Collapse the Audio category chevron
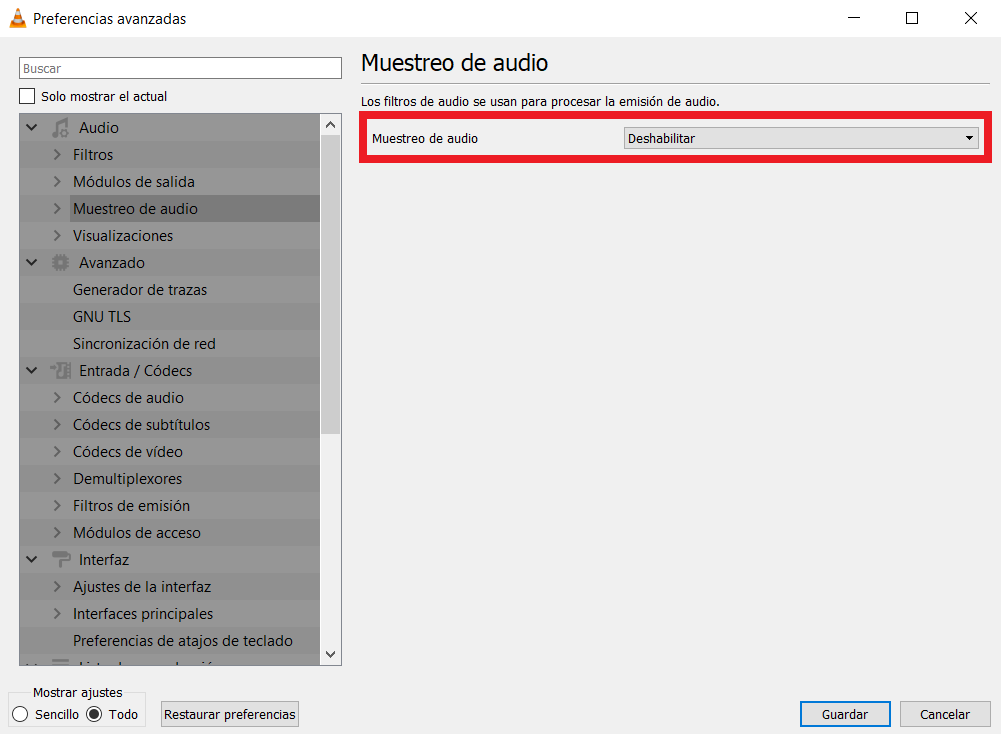Image resolution: width=1001 pixels, height=734 pixels. (x=31, y=128)
